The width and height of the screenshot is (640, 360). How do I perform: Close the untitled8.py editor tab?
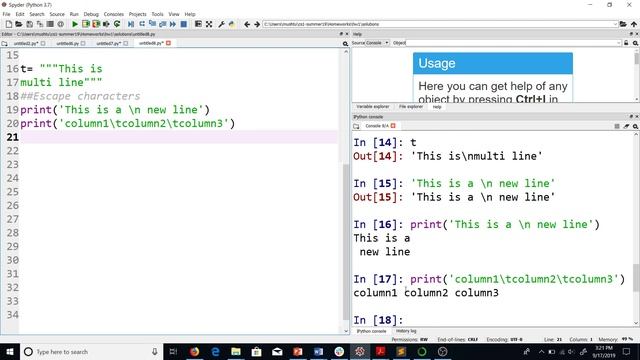coord(168,43)
